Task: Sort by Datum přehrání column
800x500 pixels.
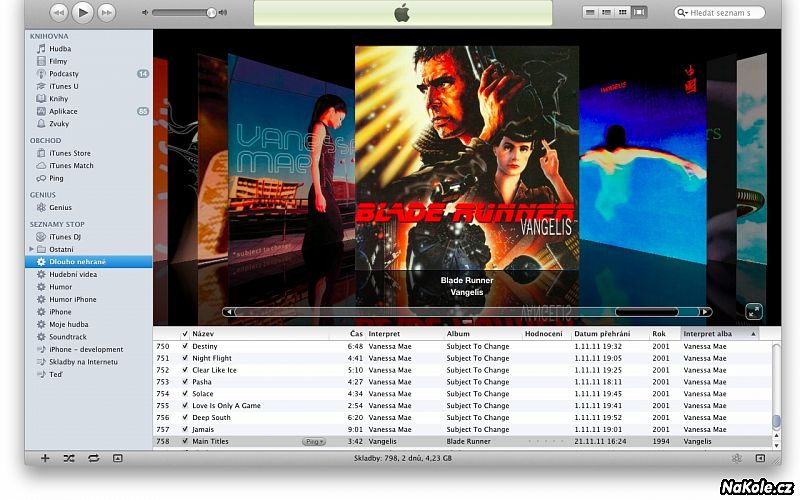Action: click(x=610, y=334)
